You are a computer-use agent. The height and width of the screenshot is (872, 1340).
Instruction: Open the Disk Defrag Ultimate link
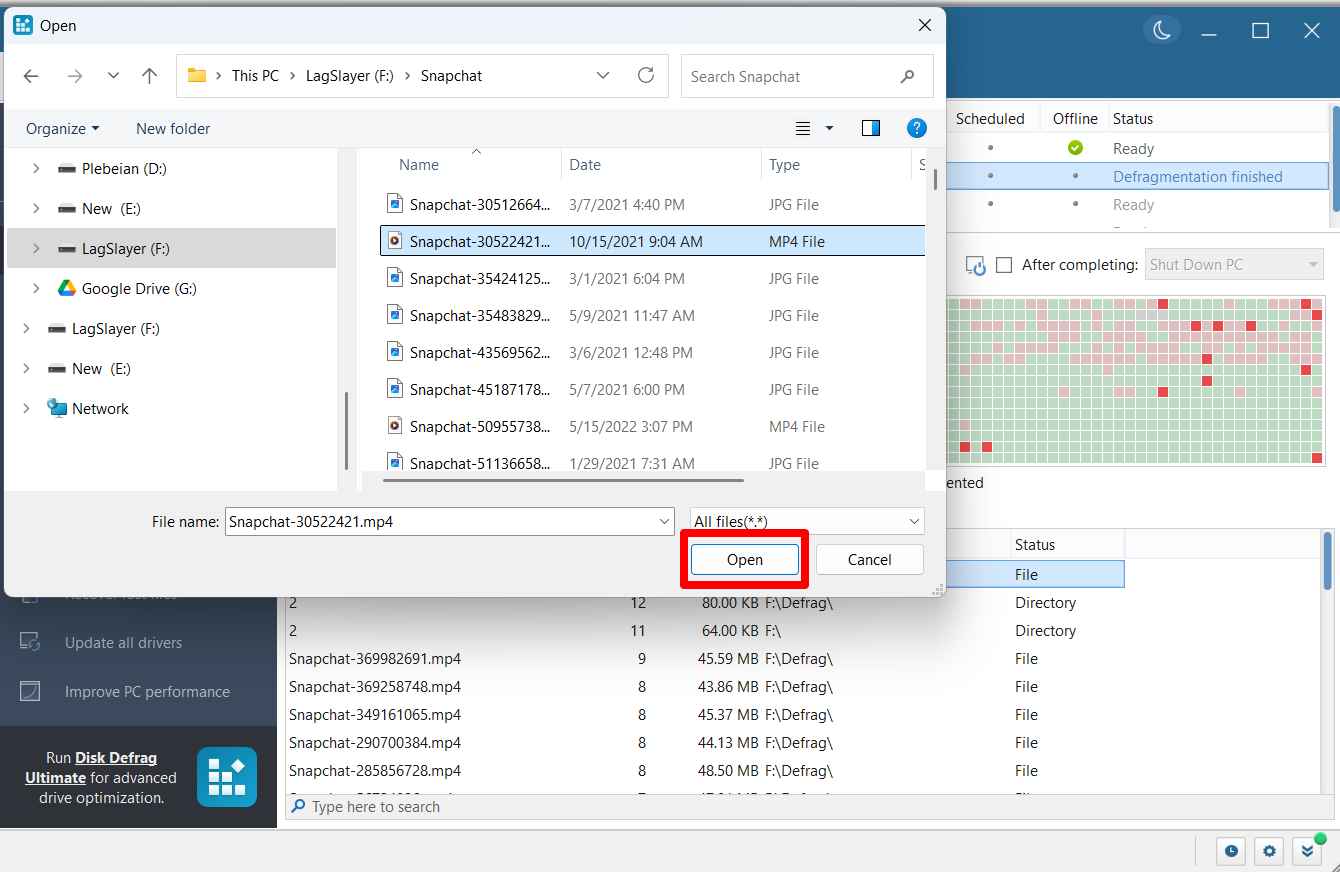91,768
